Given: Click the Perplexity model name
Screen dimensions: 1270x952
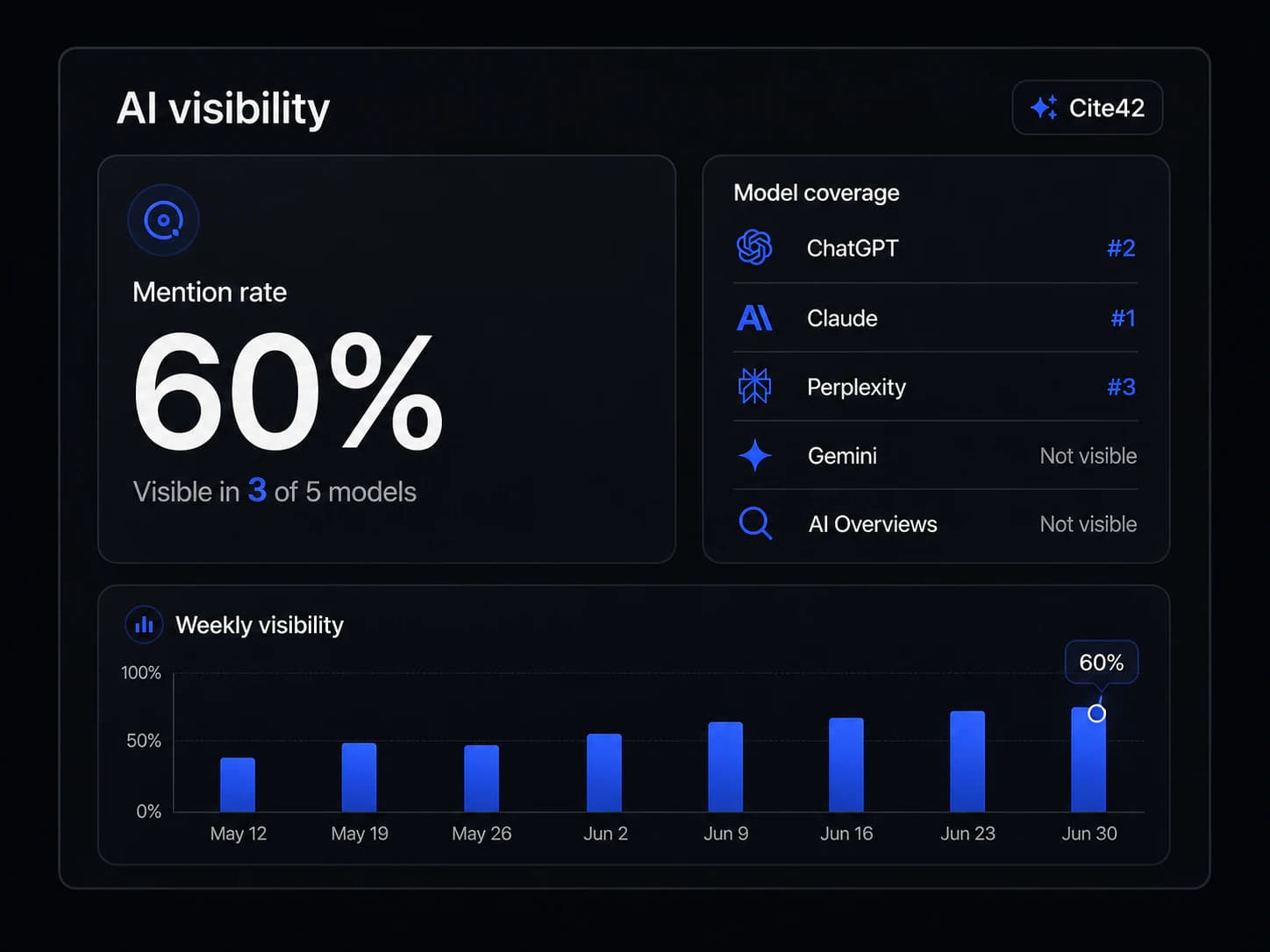Looking at the screenshot, I should (856, 387).
